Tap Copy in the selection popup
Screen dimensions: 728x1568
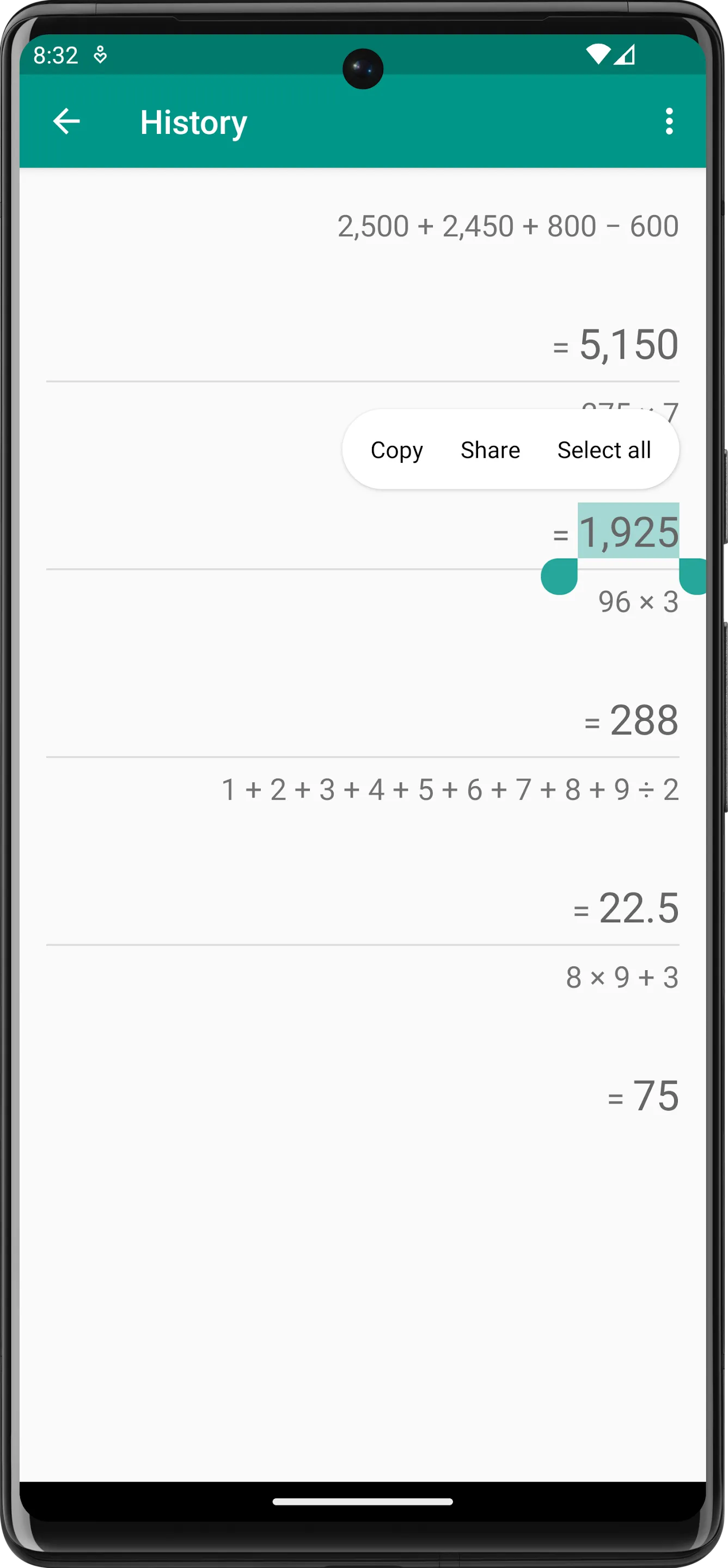[396, 450]
